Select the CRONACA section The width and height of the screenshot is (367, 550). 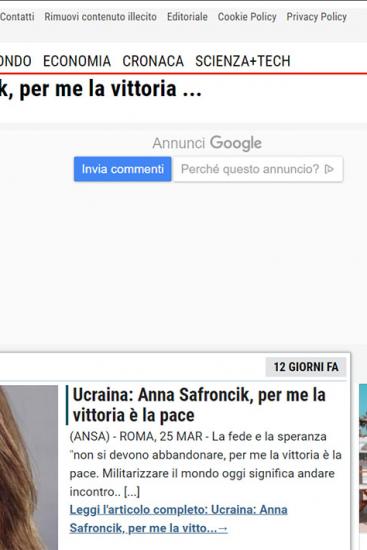[153, 61]
